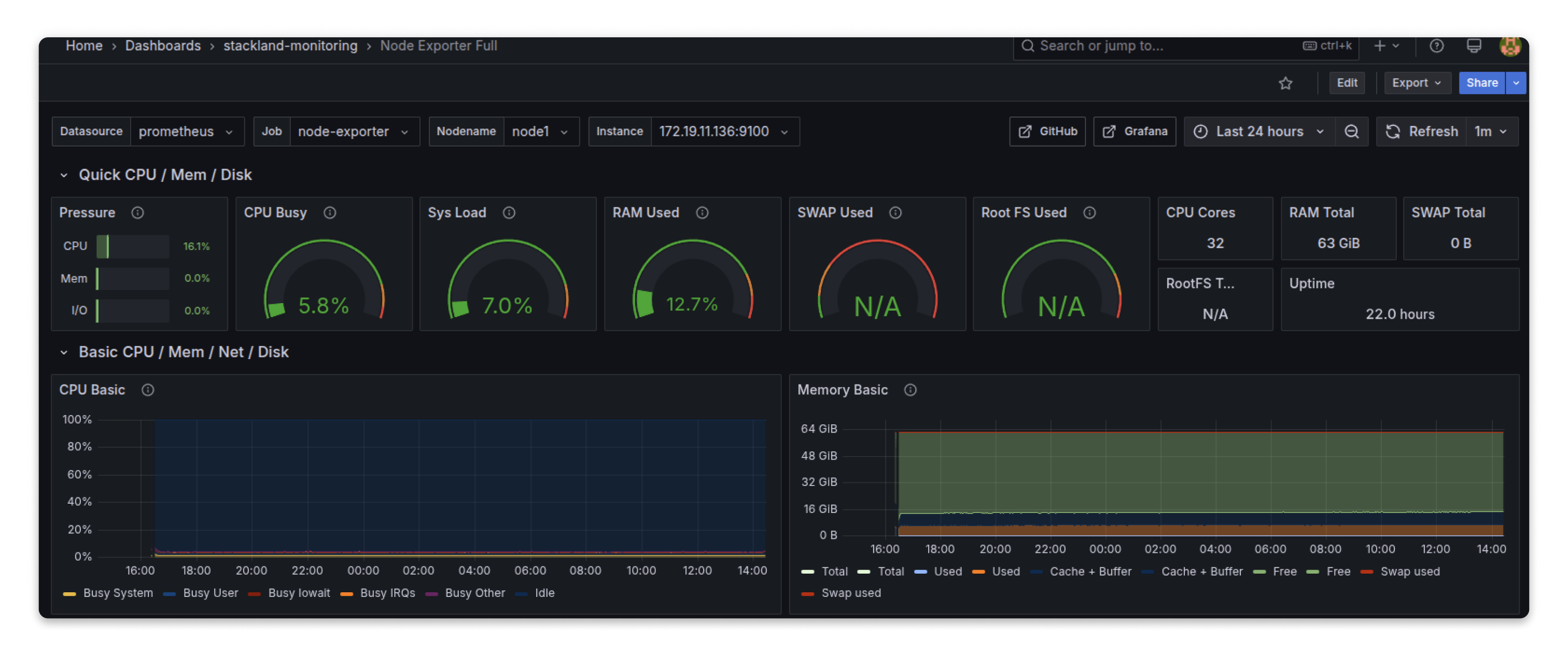The height and width of the screenshot is (656, 1568).
Task: Open the Share options dropdown arrow
Action: coord(1516,83)
